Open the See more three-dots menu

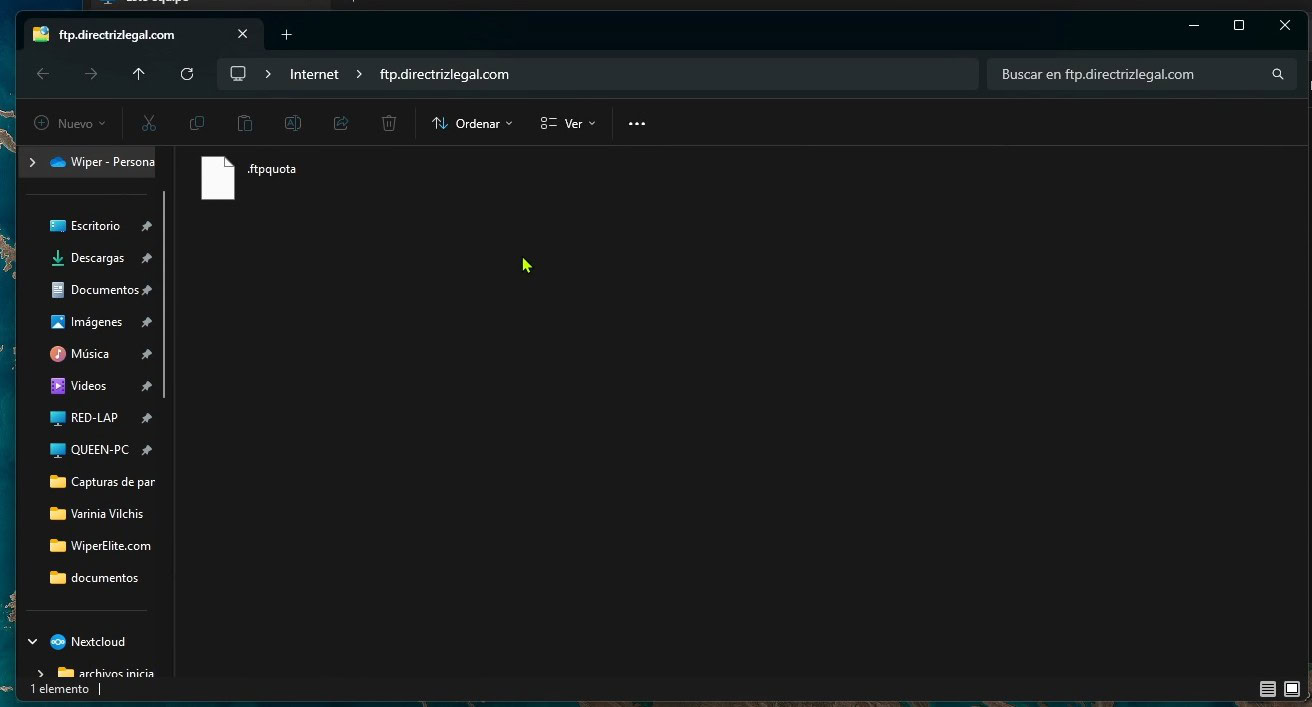tap(637, 123)
